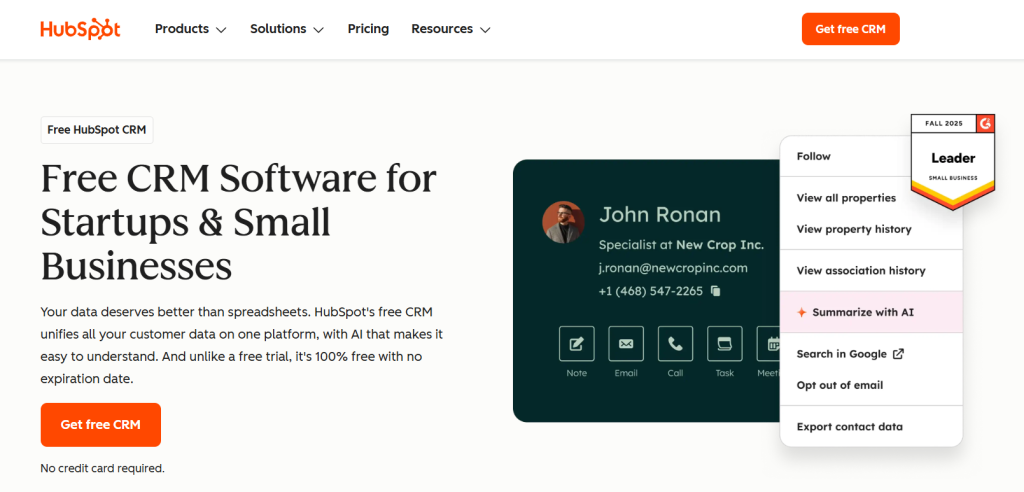Choose Summarize with AI option
The height and width of the screenshot is (492, 1024).
(x=871, y=312)
